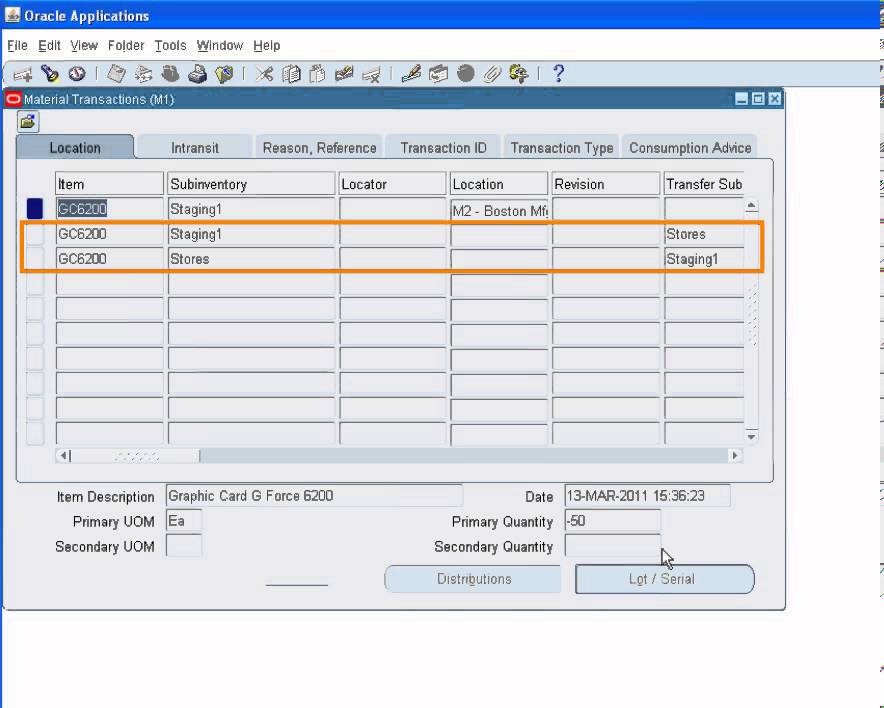
Task: Click the empty Secondary Quantity field
Action: (612, 546)
